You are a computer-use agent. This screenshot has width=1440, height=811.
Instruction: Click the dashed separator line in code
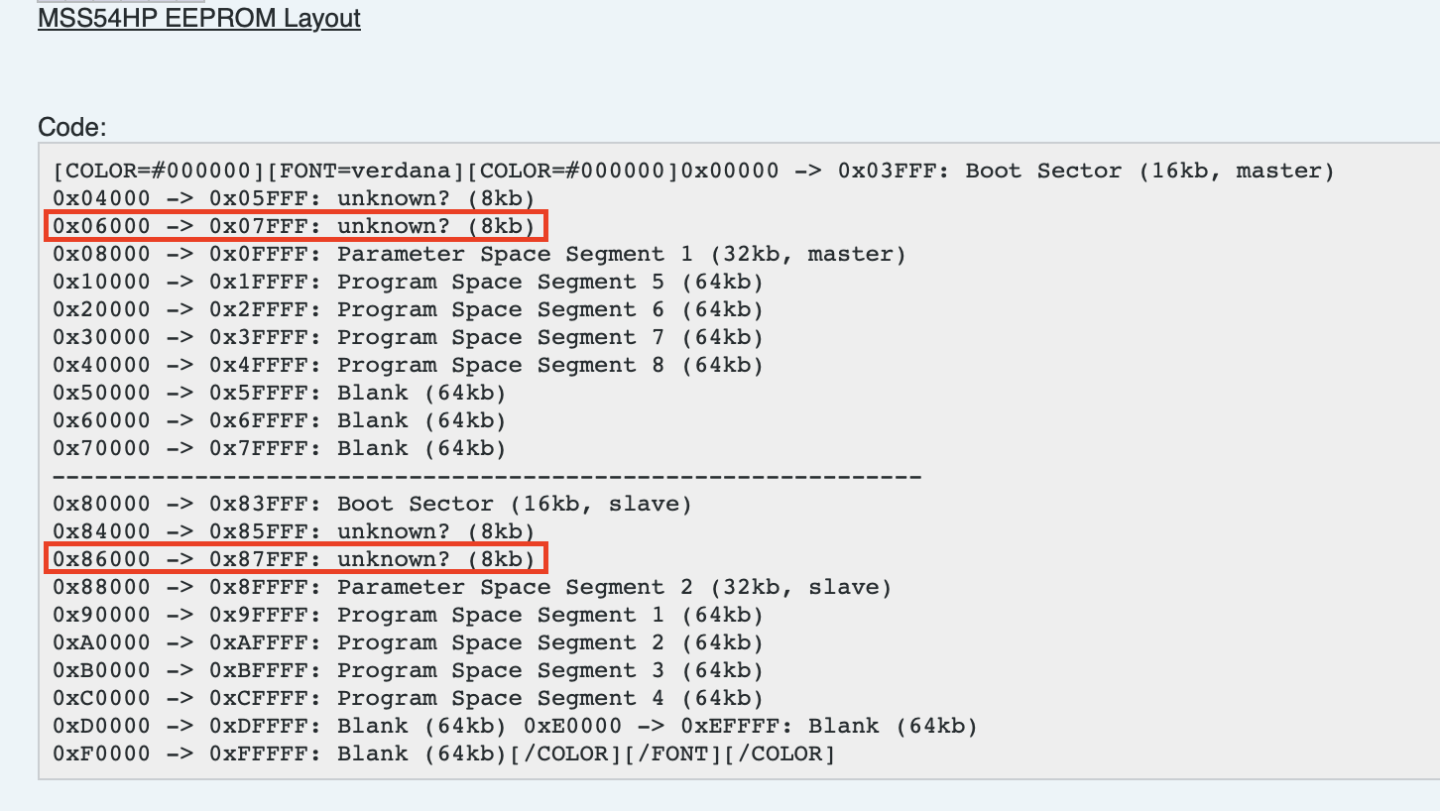[x=487, y=476]
